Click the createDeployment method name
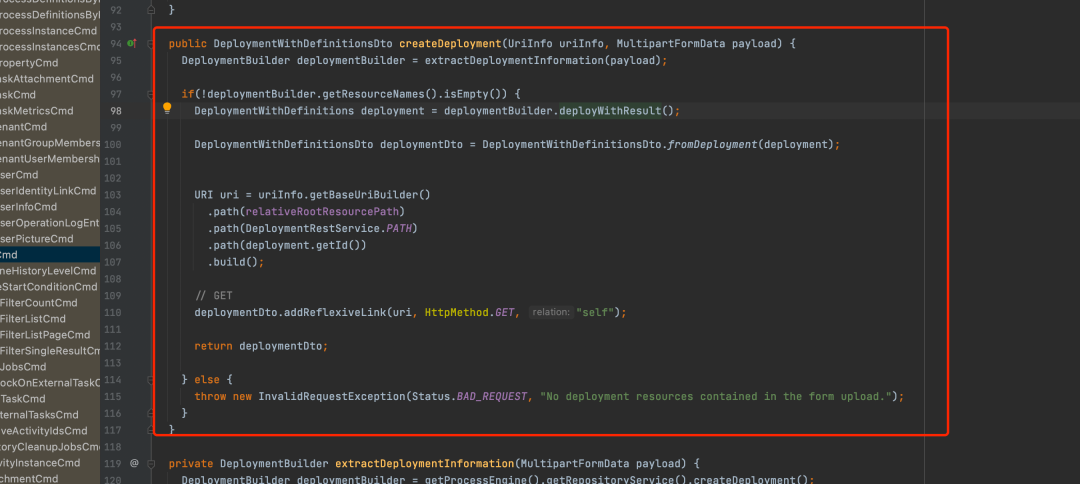The height and width of the screenshot is (484, 1080). pyautogui.click(x=450, y=43)
